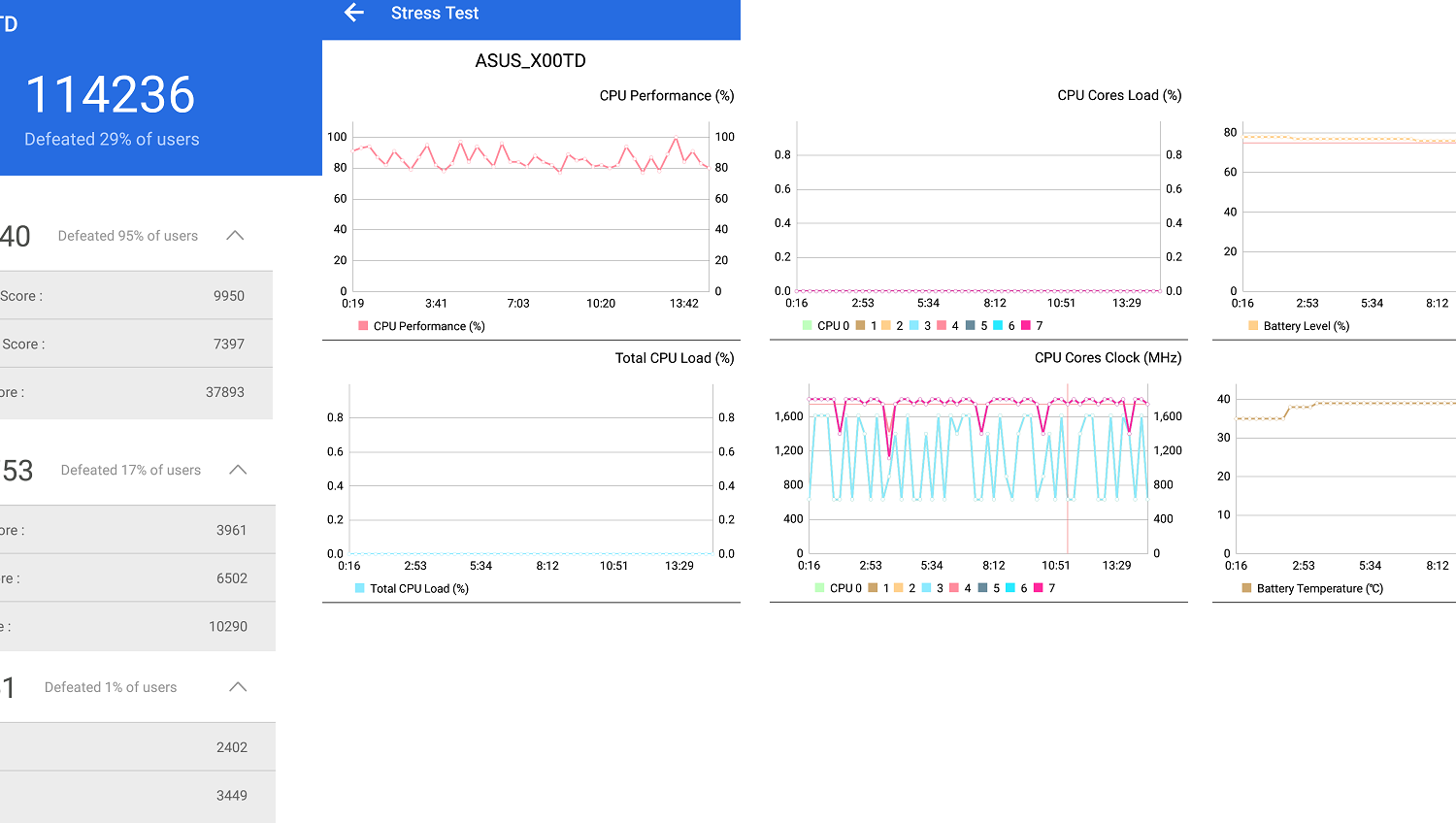Select the score row showing 37893
The height and width of the screenshot is (823, 1456).
136,392
